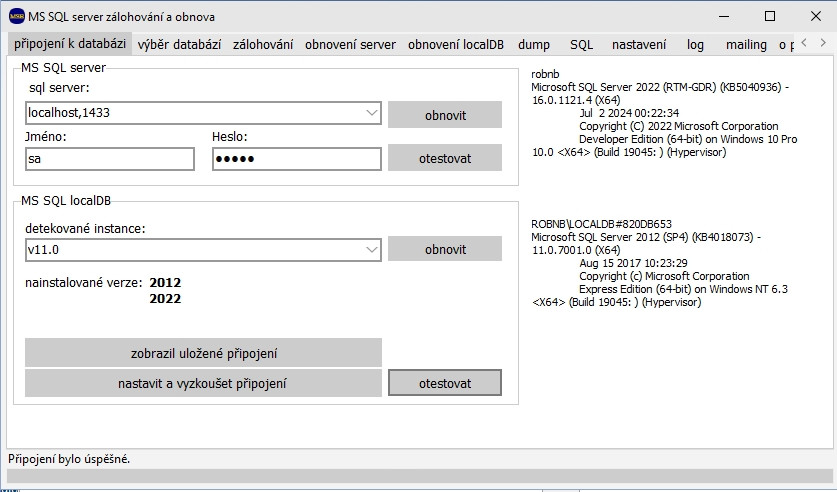Viewport: 837px width, 492px height.
Task: Go to the obnovení localDB tab
Action: click(456, 45)
